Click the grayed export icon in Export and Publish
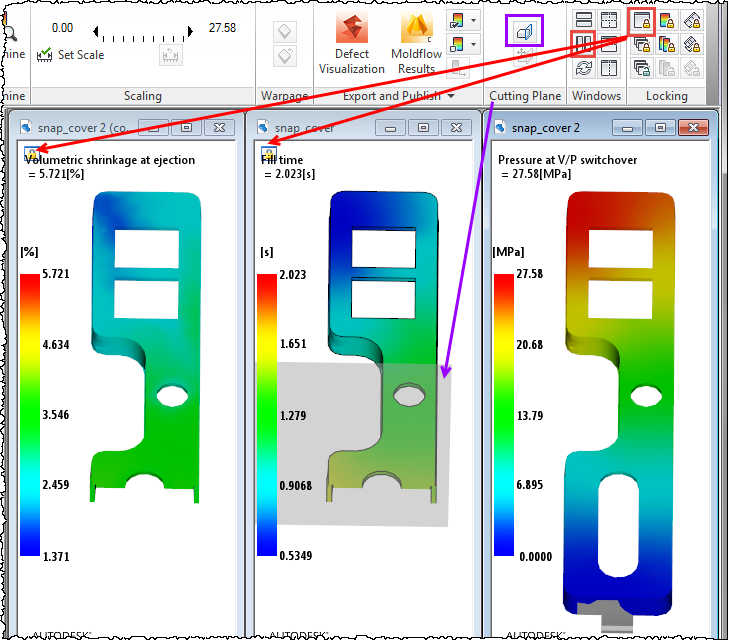 pos(457,68)
